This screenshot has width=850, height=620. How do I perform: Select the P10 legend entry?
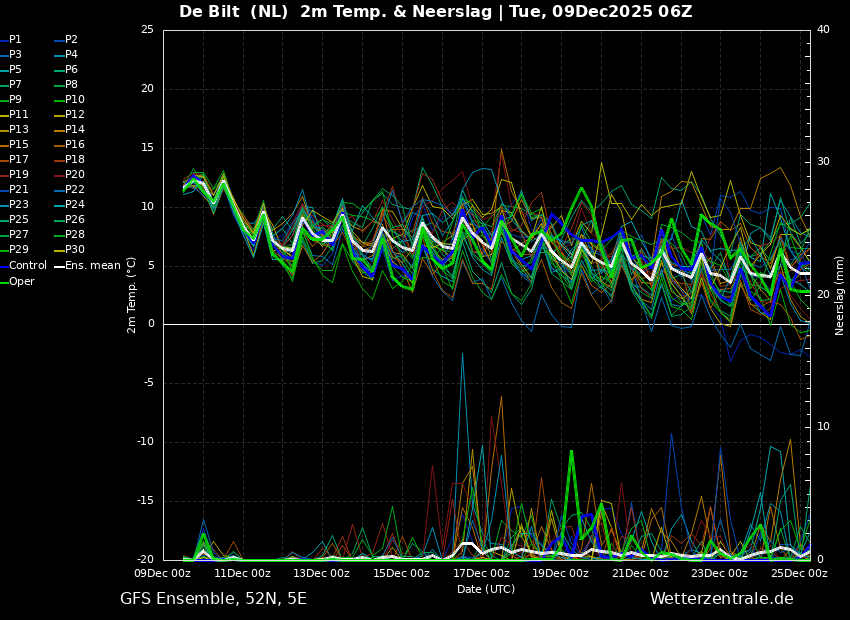(69, 100)
